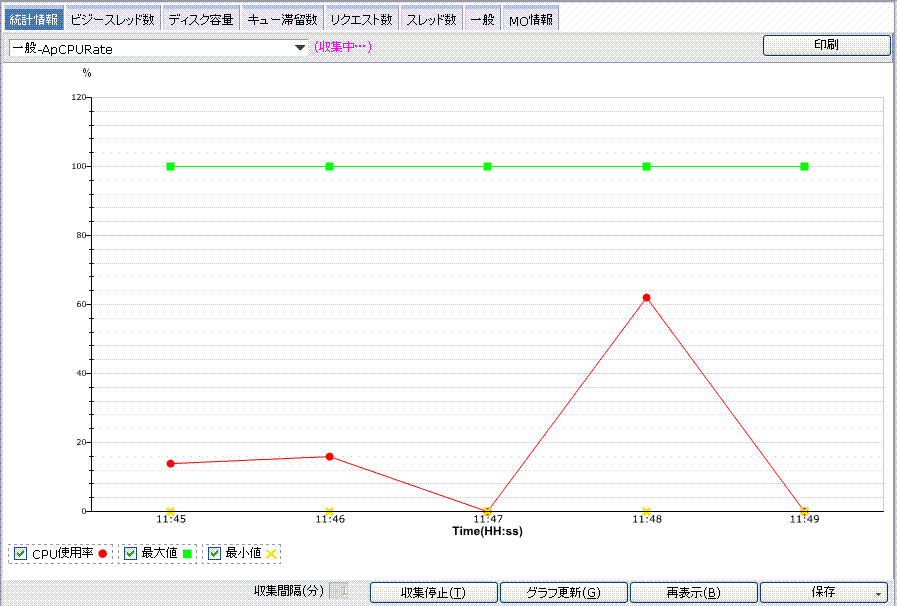The width and height of the screenshot is (897, 606).
Task: Click the 収集間隔 interval input field
Action: (339, 592)
